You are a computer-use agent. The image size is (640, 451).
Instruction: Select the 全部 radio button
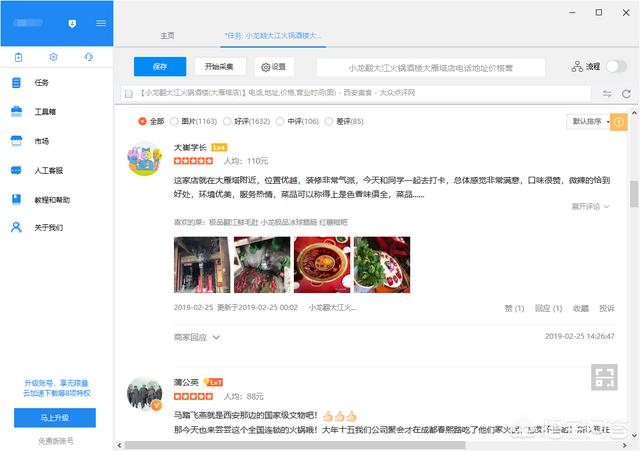(x=142, y=121)
